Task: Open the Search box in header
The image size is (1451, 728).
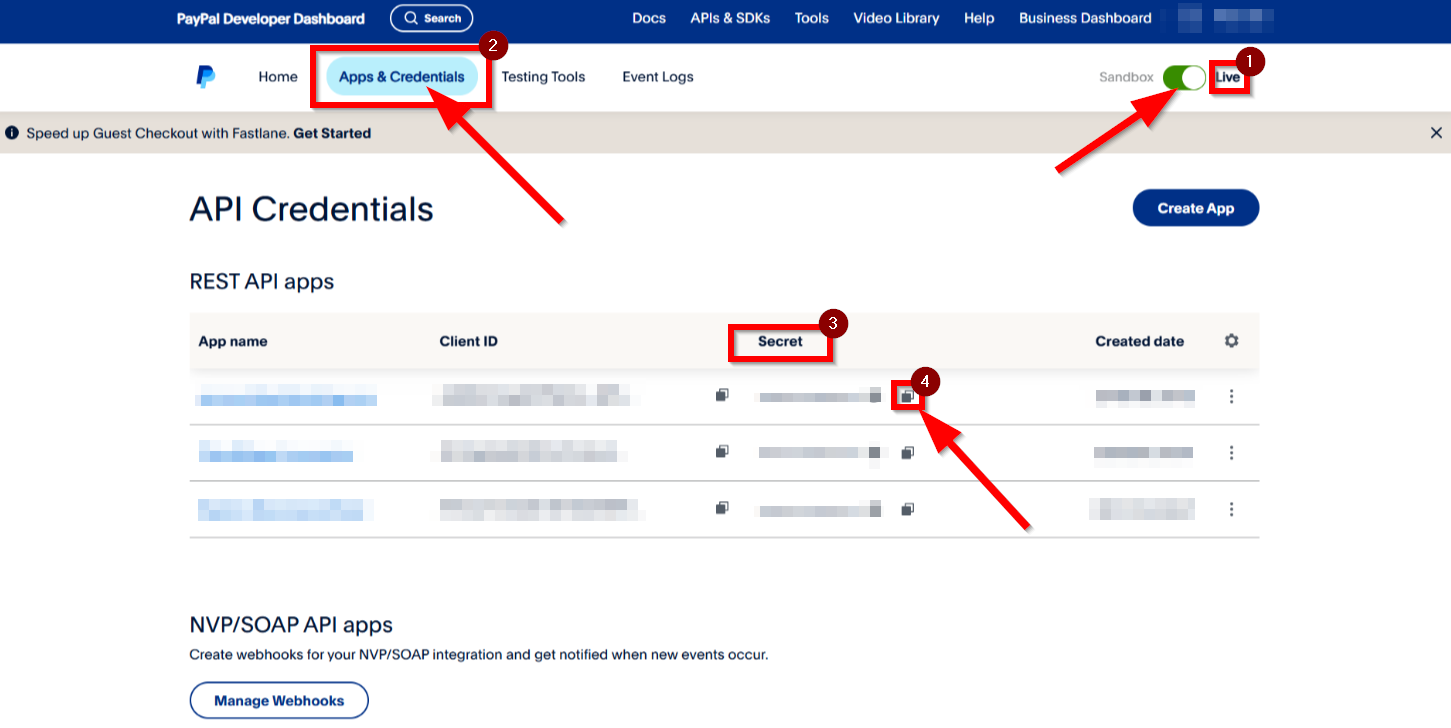Action: [x=431, y=18]
